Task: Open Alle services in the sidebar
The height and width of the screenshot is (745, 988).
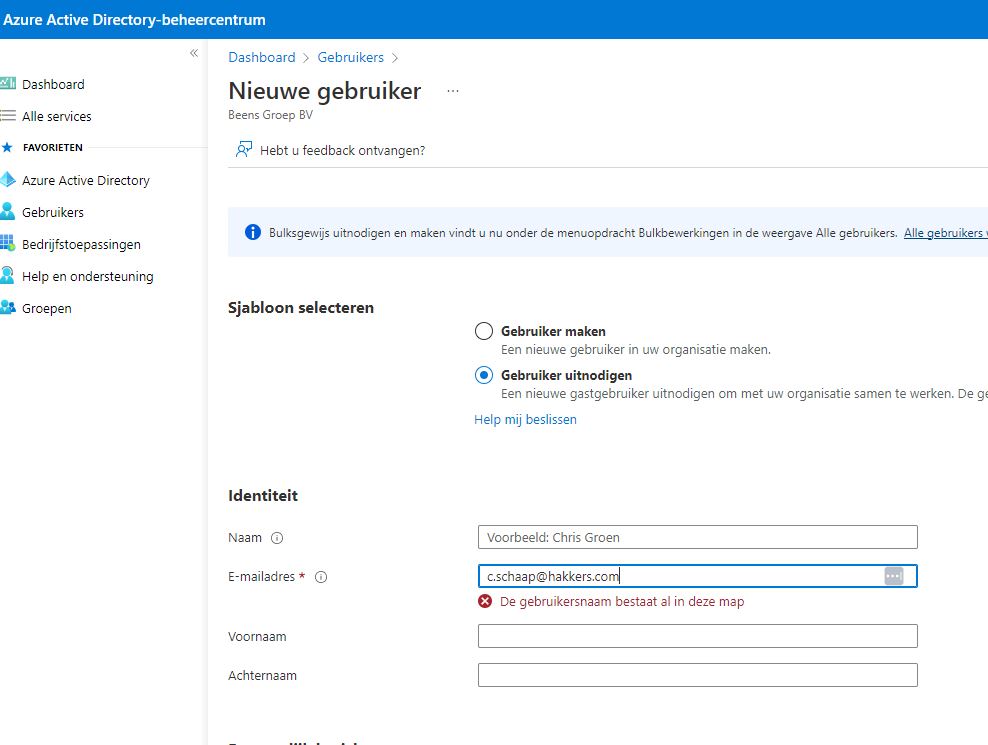Action: (x=57, y=116)
